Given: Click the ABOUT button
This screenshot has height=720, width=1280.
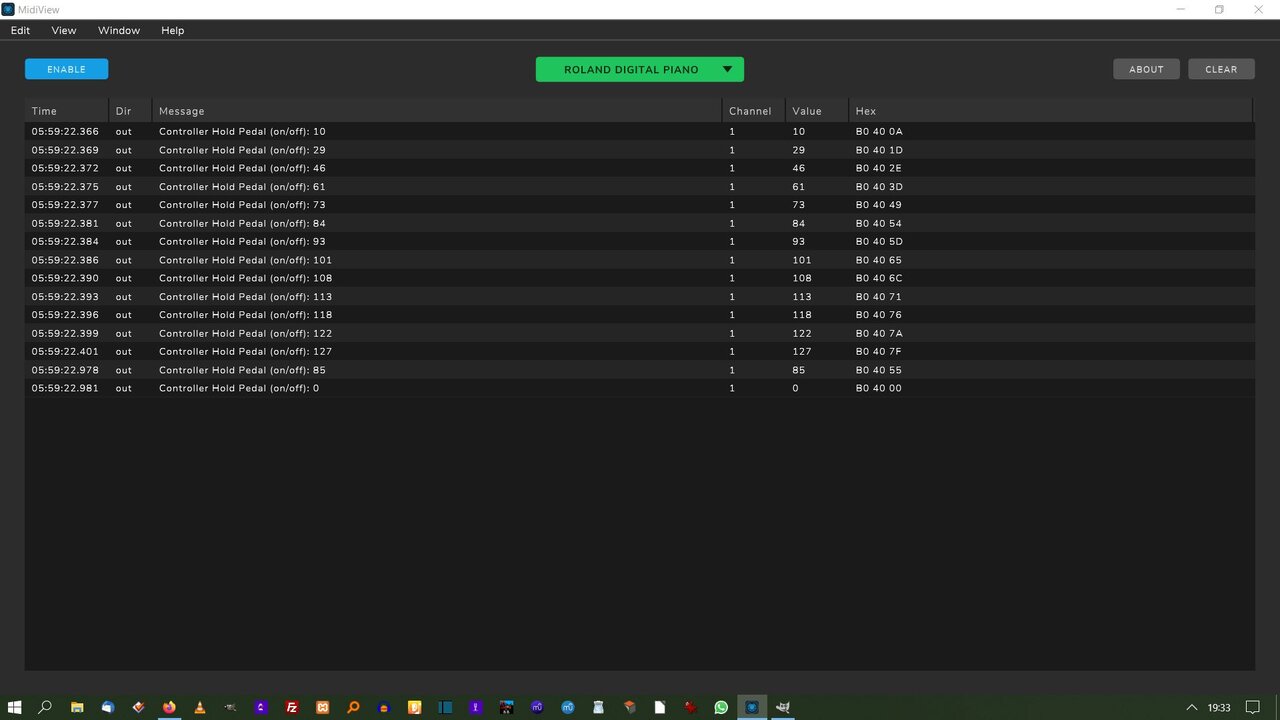Looking at the screenshot, I should 1146,69.
